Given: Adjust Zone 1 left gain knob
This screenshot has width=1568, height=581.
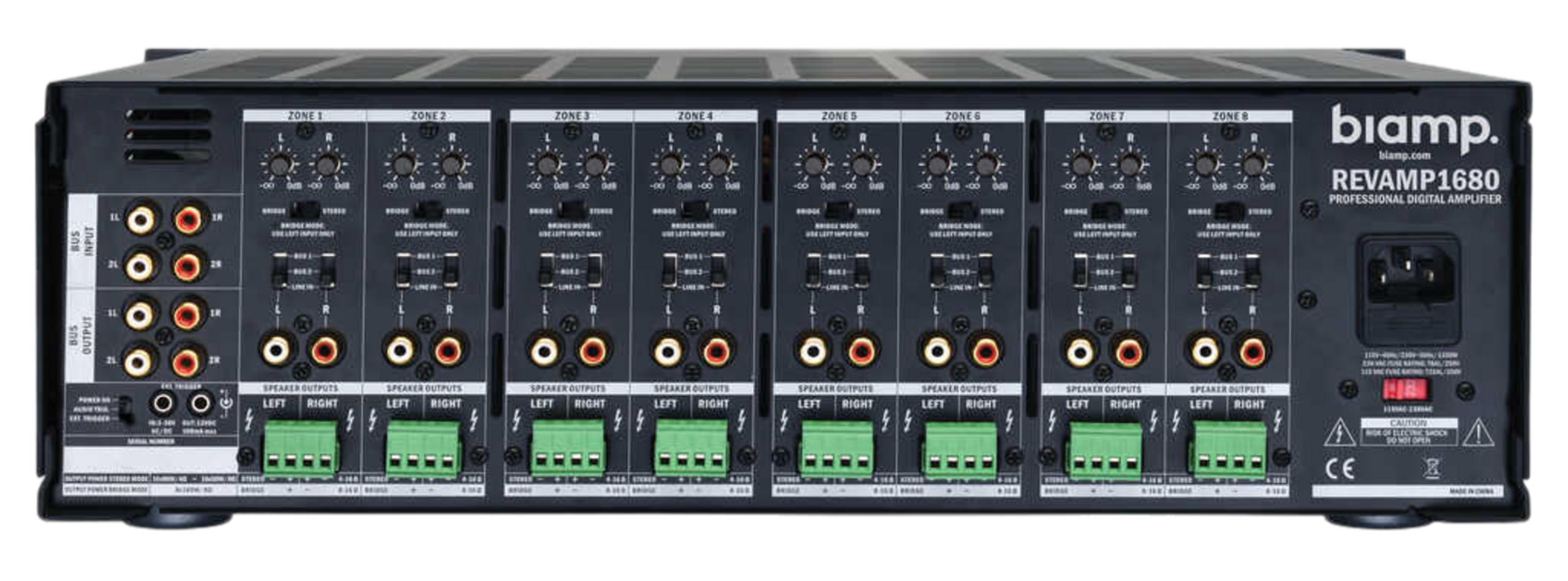Looking at the screenshot, I should coord(280,164).
